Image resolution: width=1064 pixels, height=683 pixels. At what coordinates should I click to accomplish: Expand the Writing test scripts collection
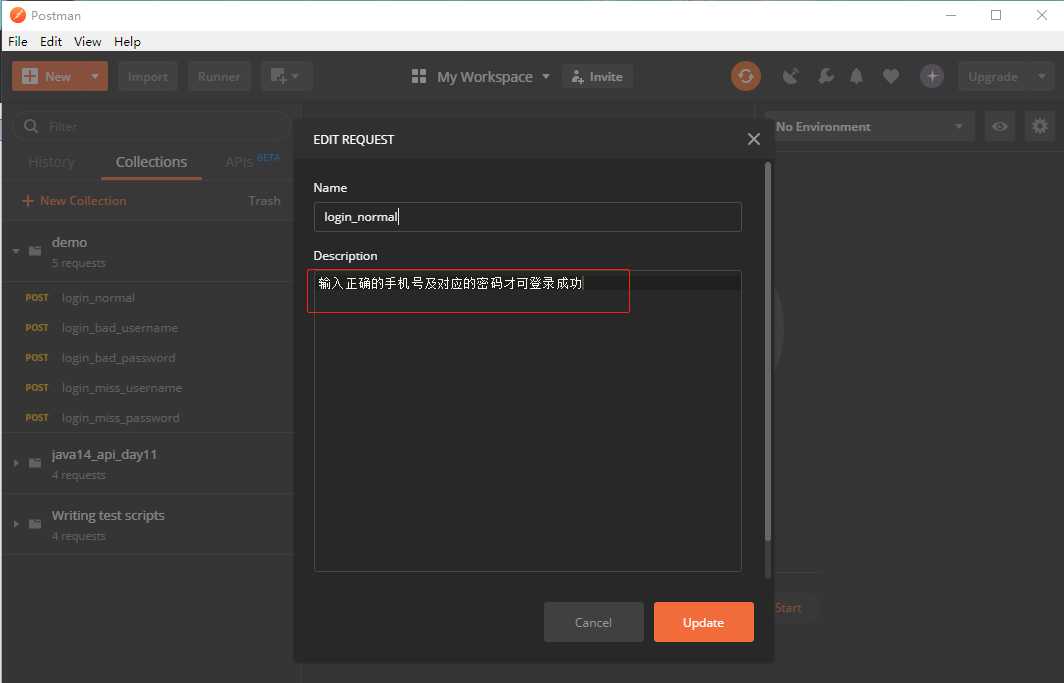[16, 524]
